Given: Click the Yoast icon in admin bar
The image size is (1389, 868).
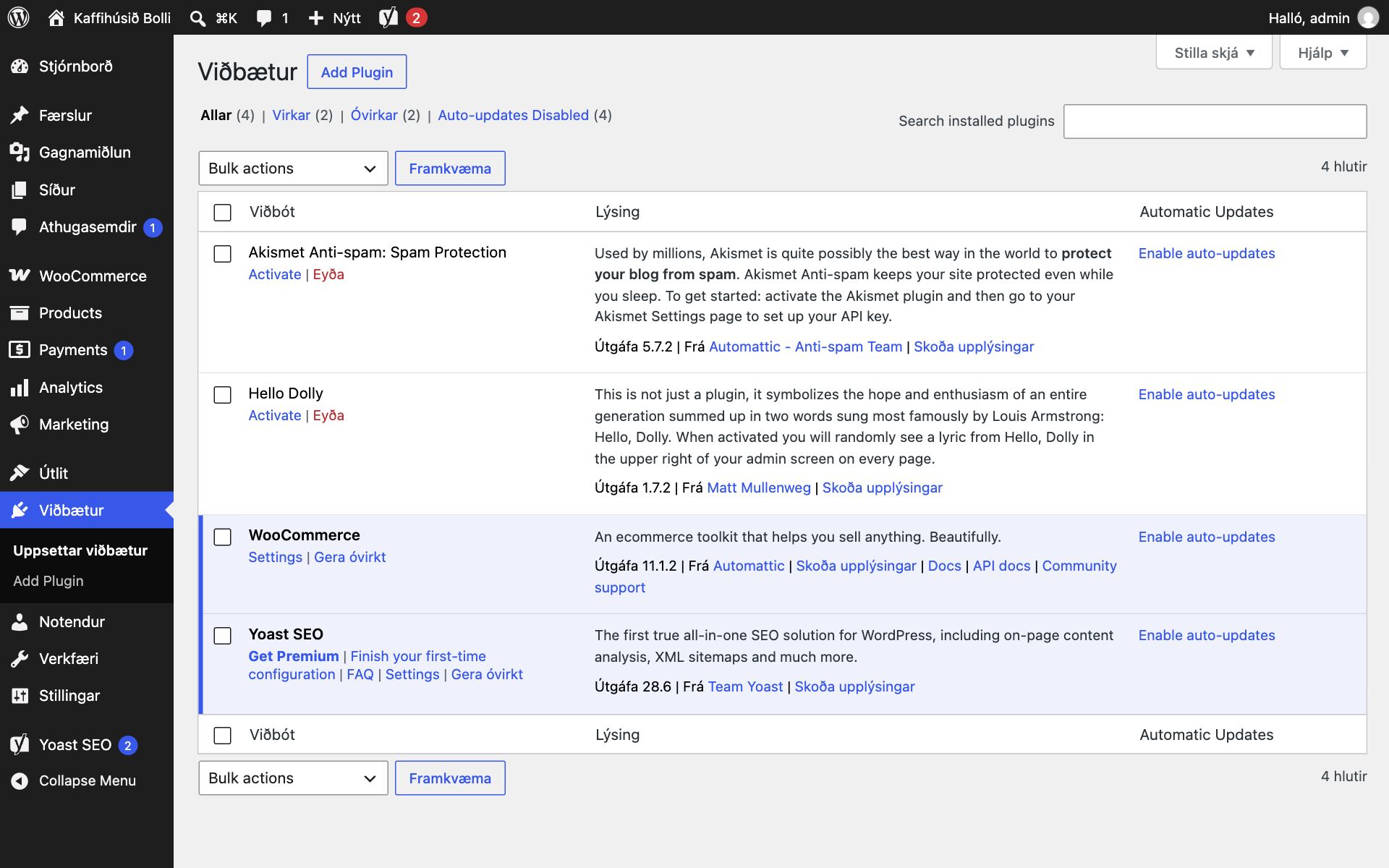Looking at the screenshot, I should (388, 17).
